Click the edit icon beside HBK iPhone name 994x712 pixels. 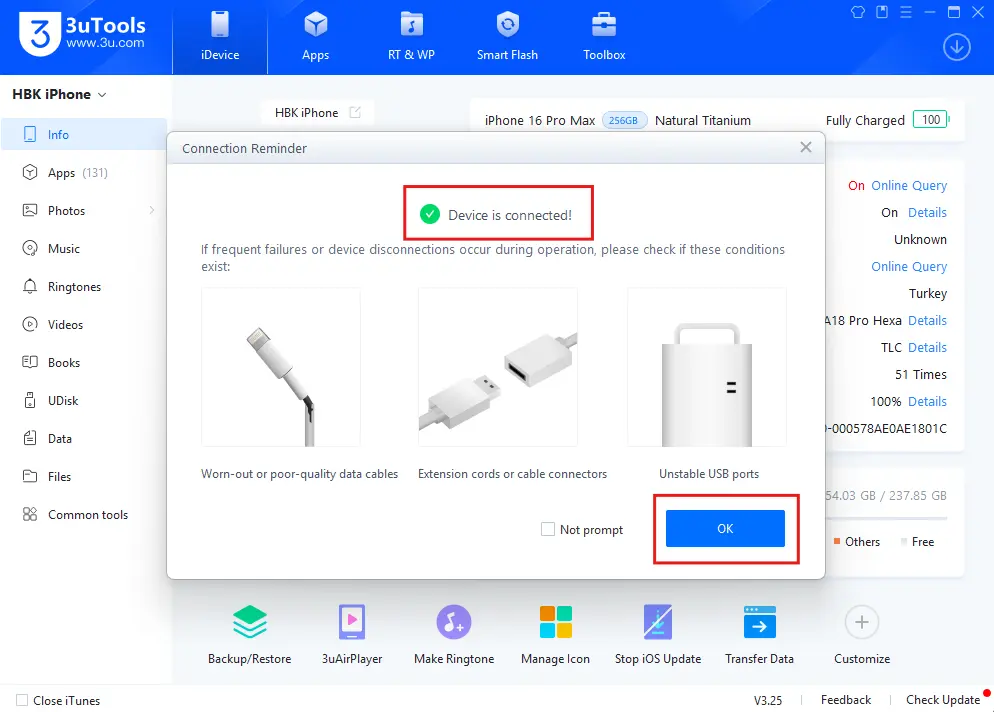[x=355, y=113]
